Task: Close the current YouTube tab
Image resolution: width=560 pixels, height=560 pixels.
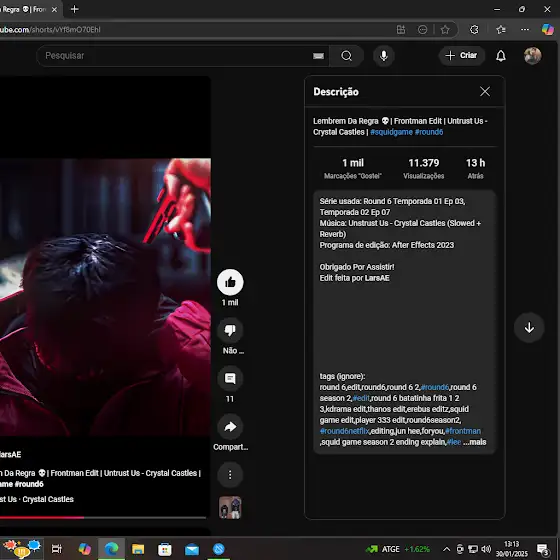Action: pos(54,10)
